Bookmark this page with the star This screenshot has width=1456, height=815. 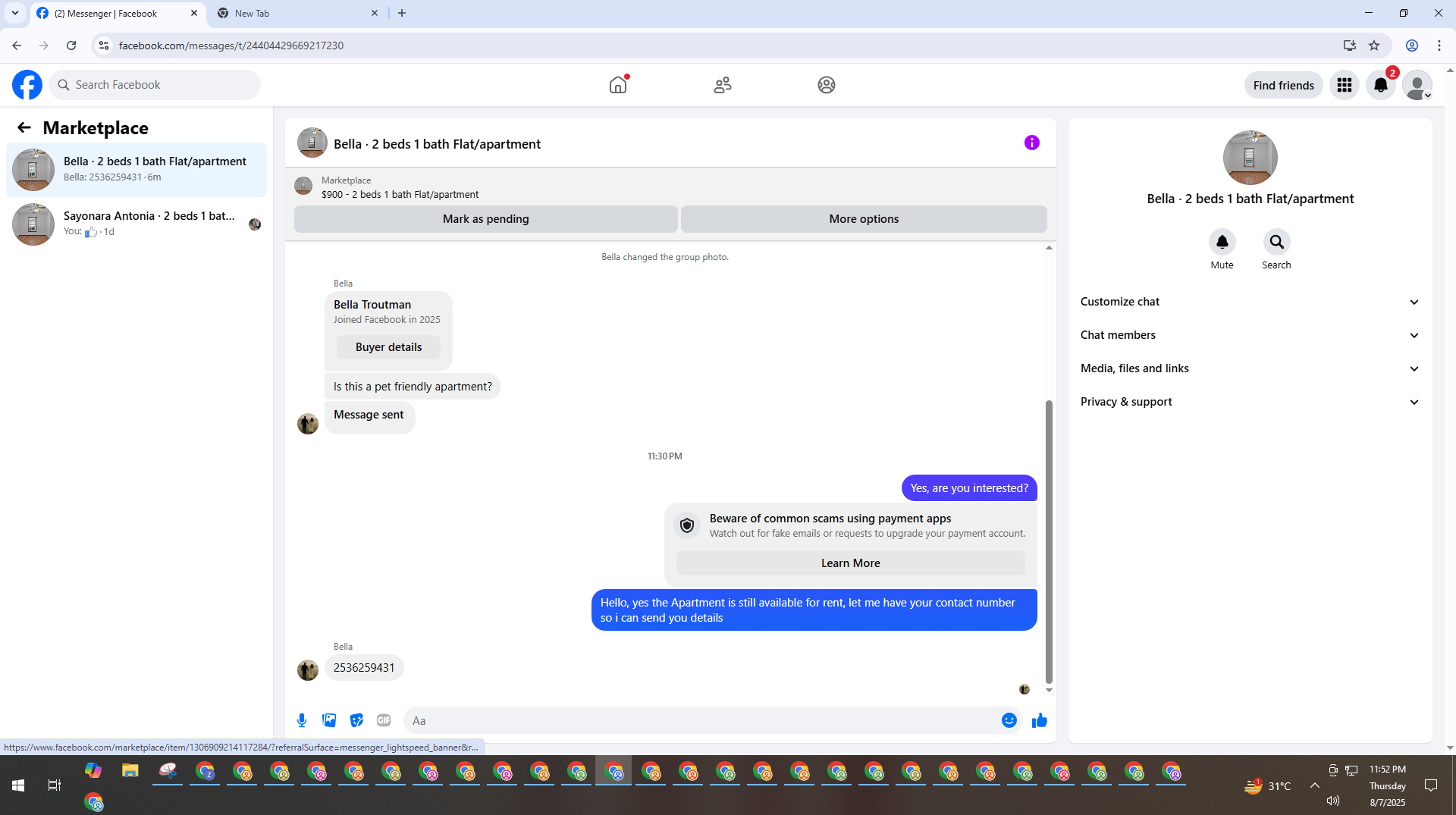[1374, 45]
